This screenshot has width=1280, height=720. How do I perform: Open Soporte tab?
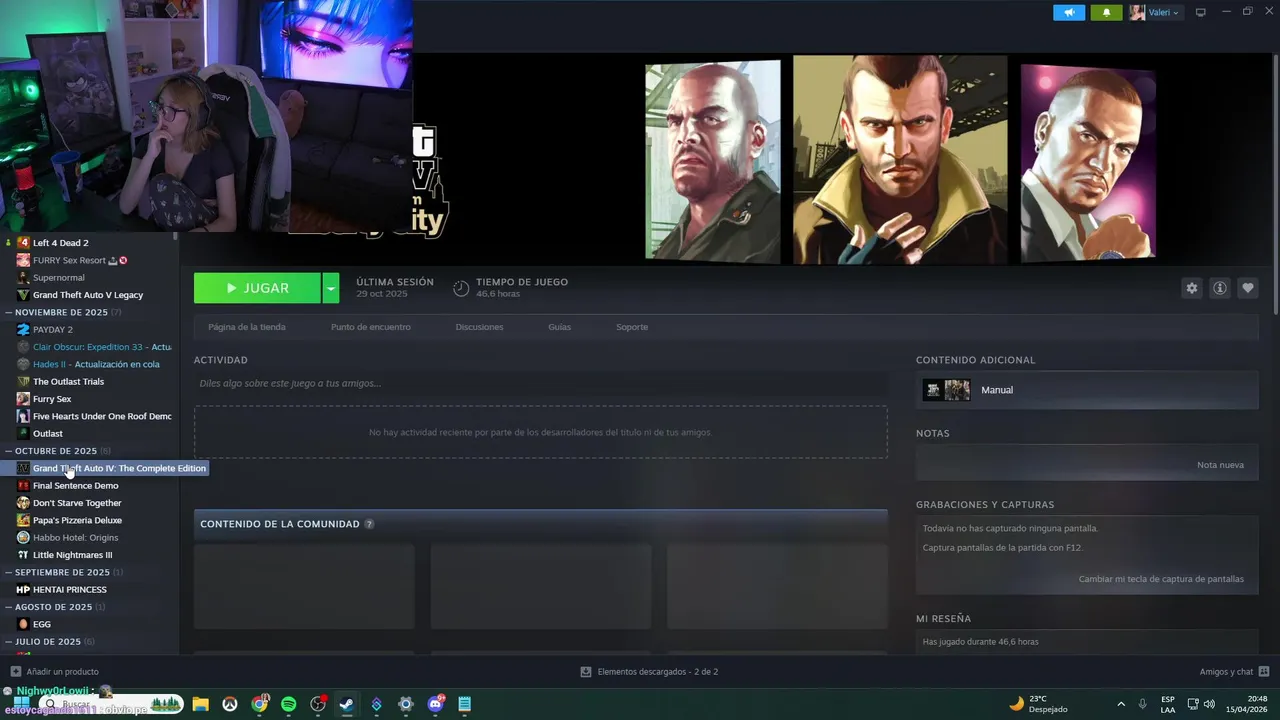[x=632, y=327]
